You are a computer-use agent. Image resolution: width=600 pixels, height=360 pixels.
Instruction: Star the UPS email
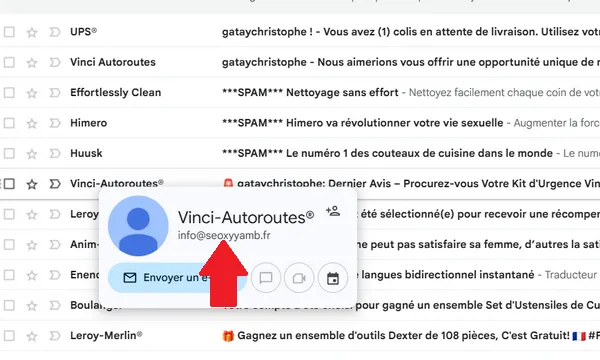(x=32, y=32)
